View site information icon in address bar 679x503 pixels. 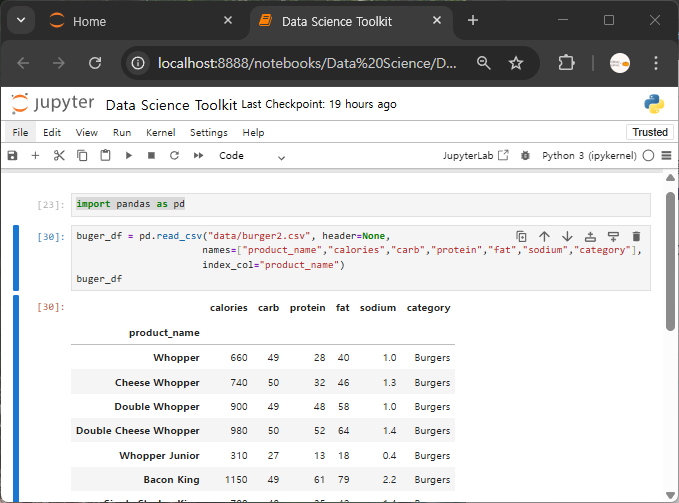pos(138,63)
